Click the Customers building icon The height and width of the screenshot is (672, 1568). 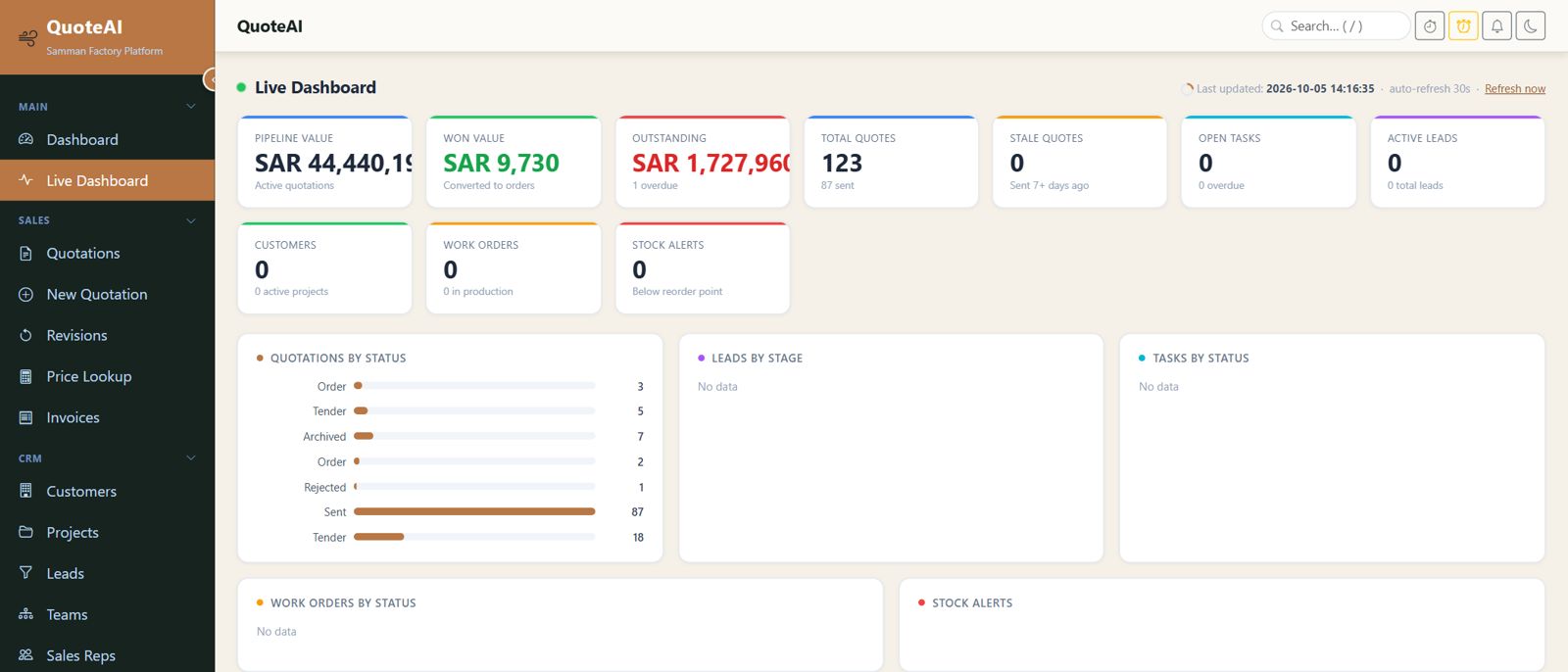[26, 491]
